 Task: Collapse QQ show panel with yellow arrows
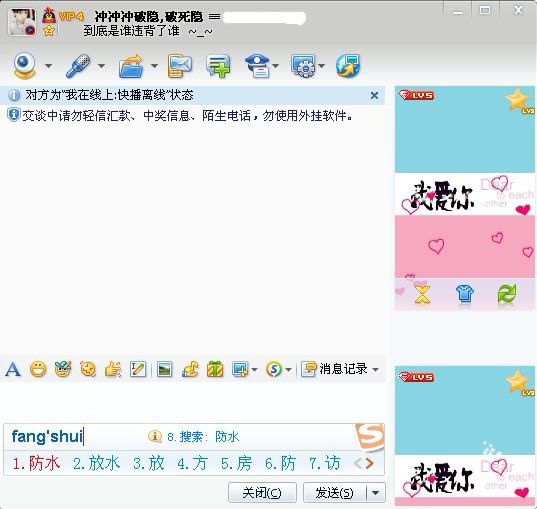[x=422, y=295]
